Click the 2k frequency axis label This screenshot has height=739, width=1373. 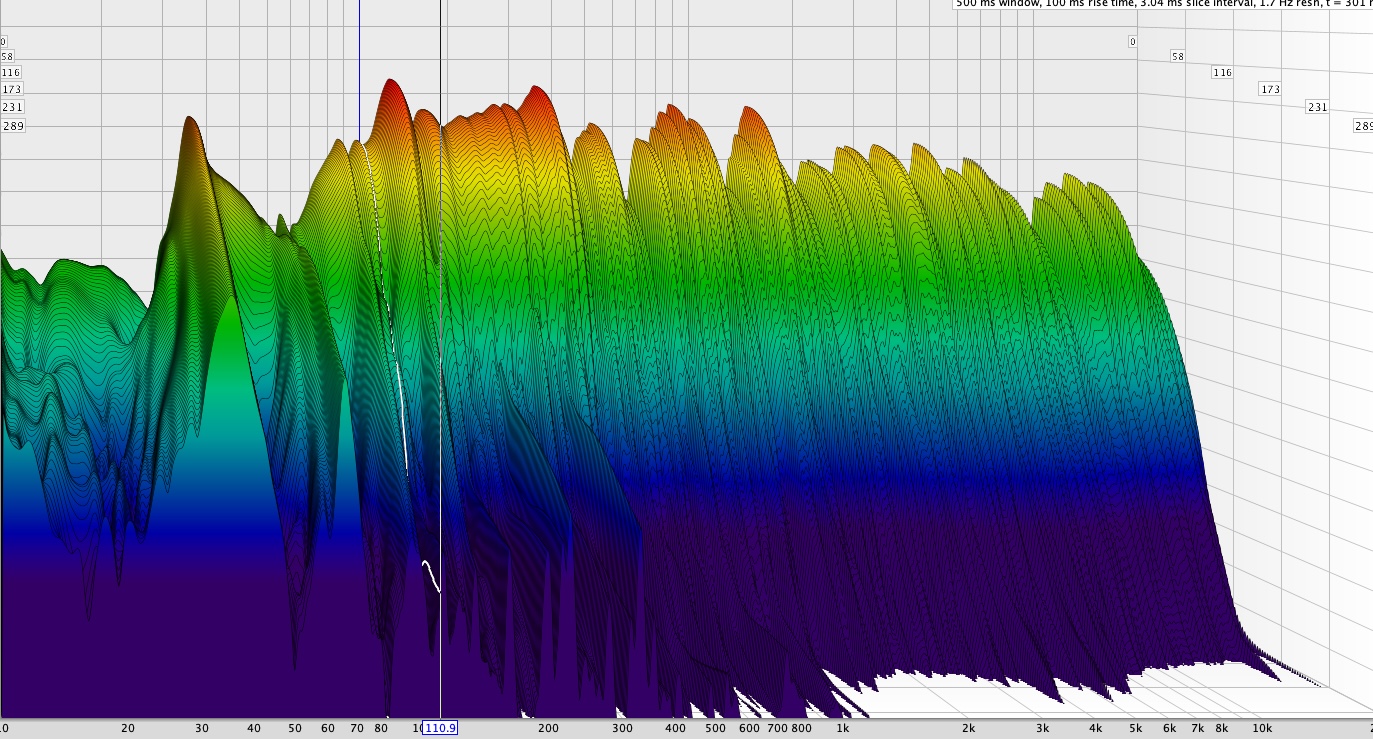coord(968,728)
